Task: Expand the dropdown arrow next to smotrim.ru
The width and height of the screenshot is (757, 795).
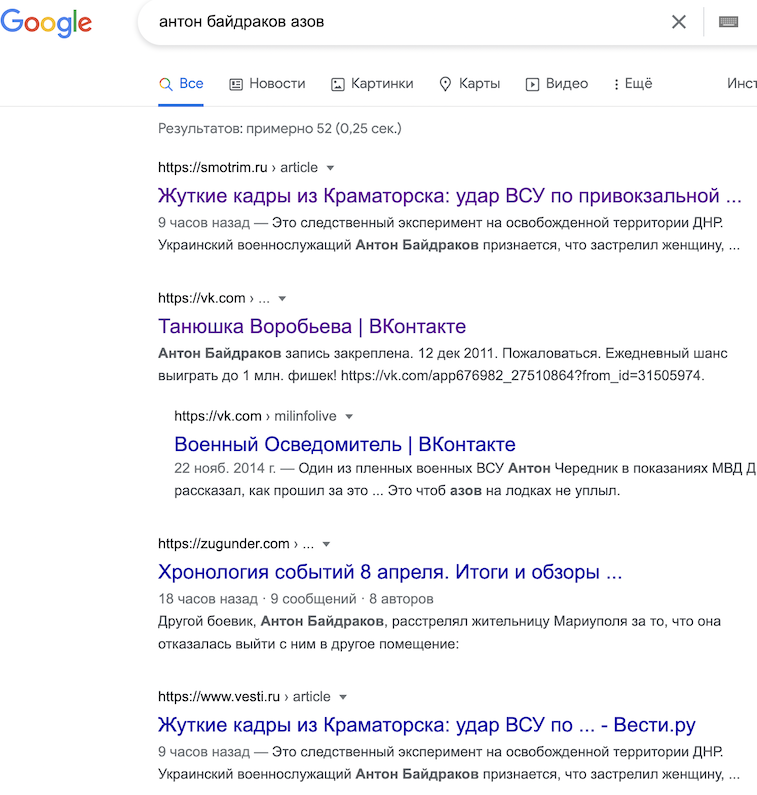Action: click(330, 168)
